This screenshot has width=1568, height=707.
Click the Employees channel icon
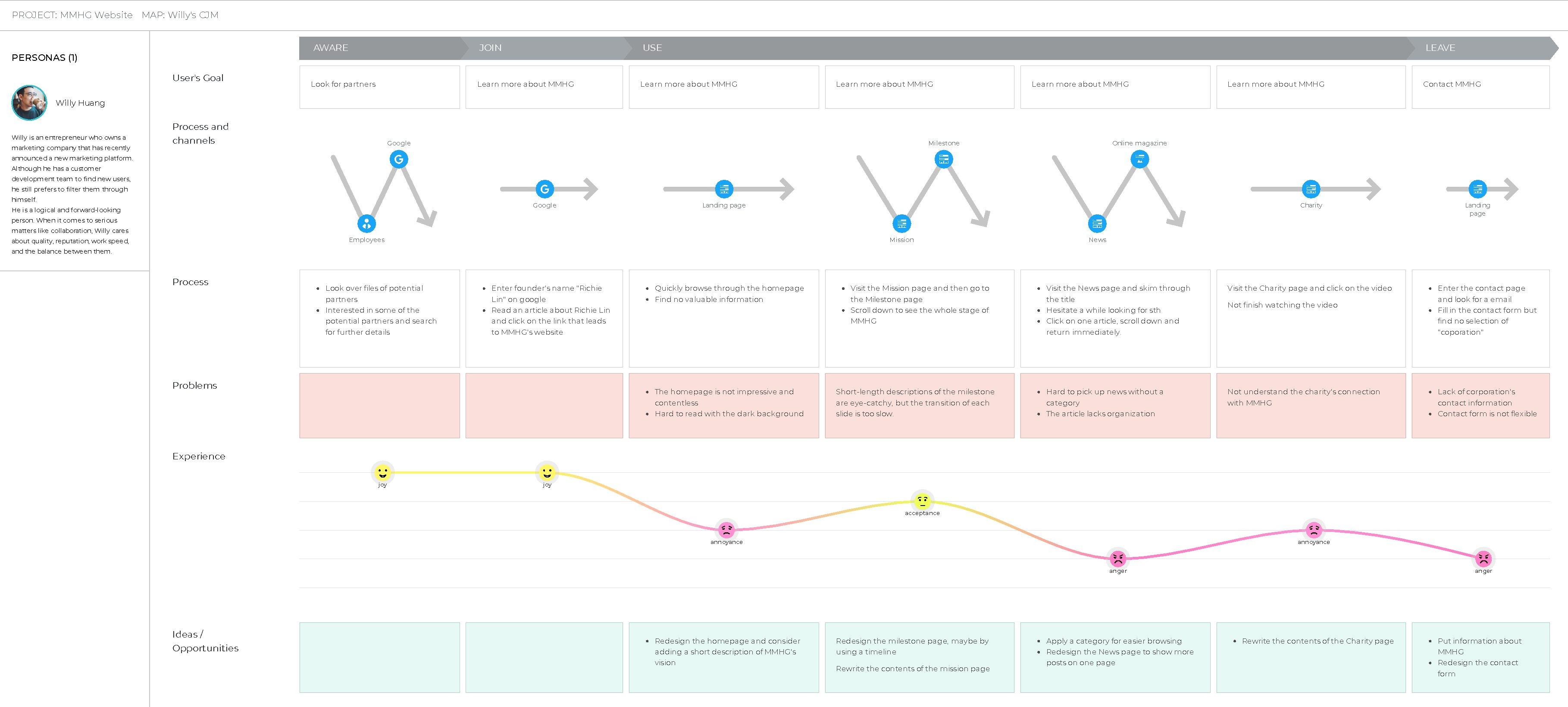click(x=366, y=223)
